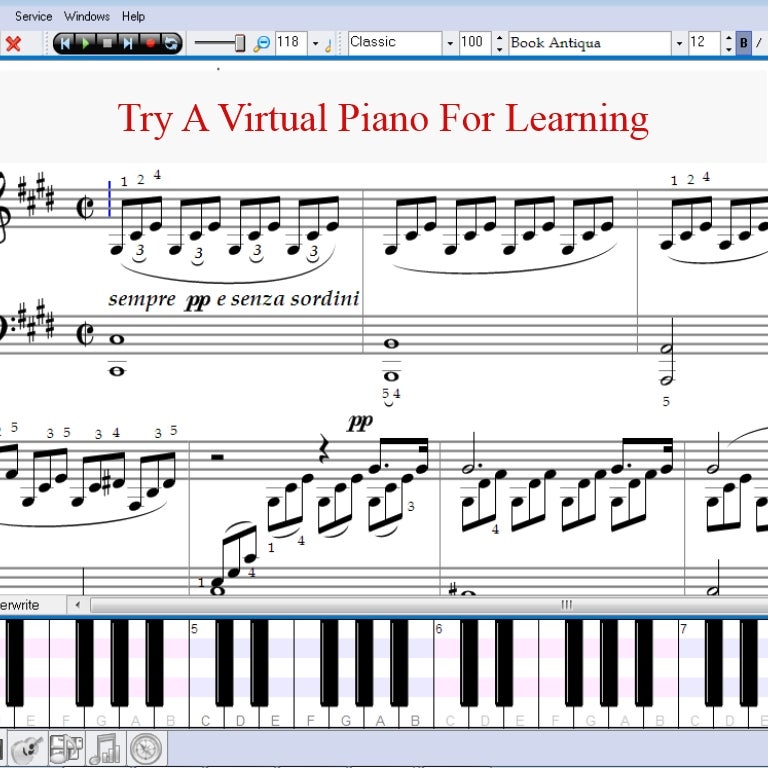
Task: Open the Help menu
Action: coord(133,16)
